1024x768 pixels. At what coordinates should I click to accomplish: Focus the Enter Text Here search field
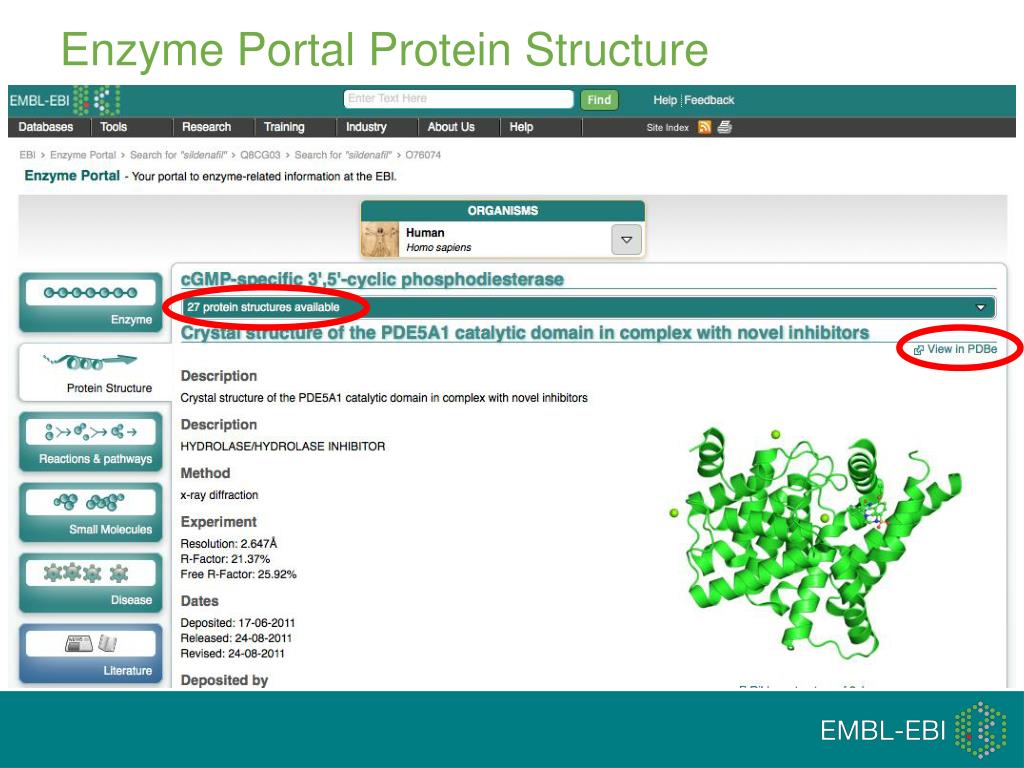click(458, 99)
